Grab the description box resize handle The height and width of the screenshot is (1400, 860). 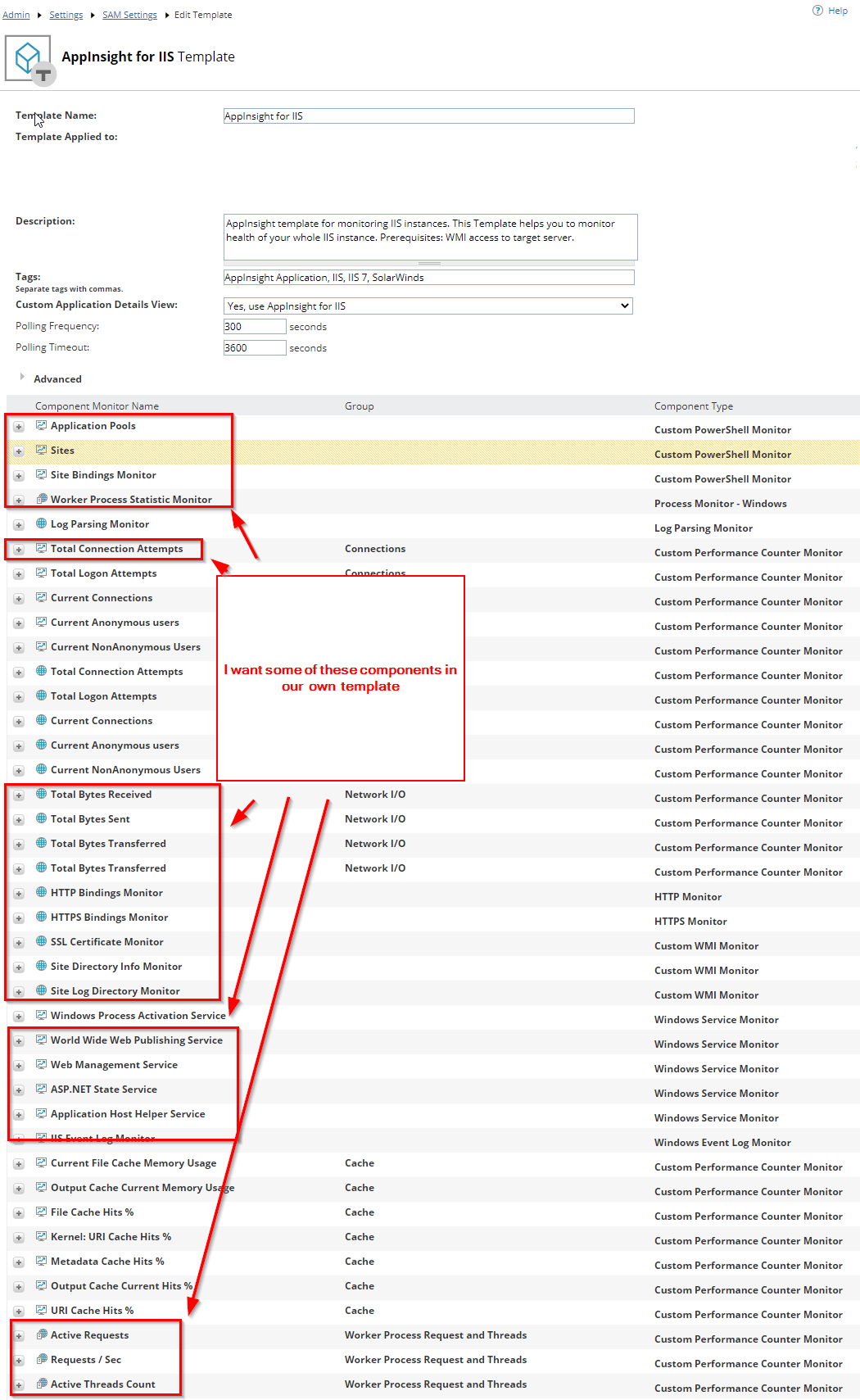coord(430,263)
